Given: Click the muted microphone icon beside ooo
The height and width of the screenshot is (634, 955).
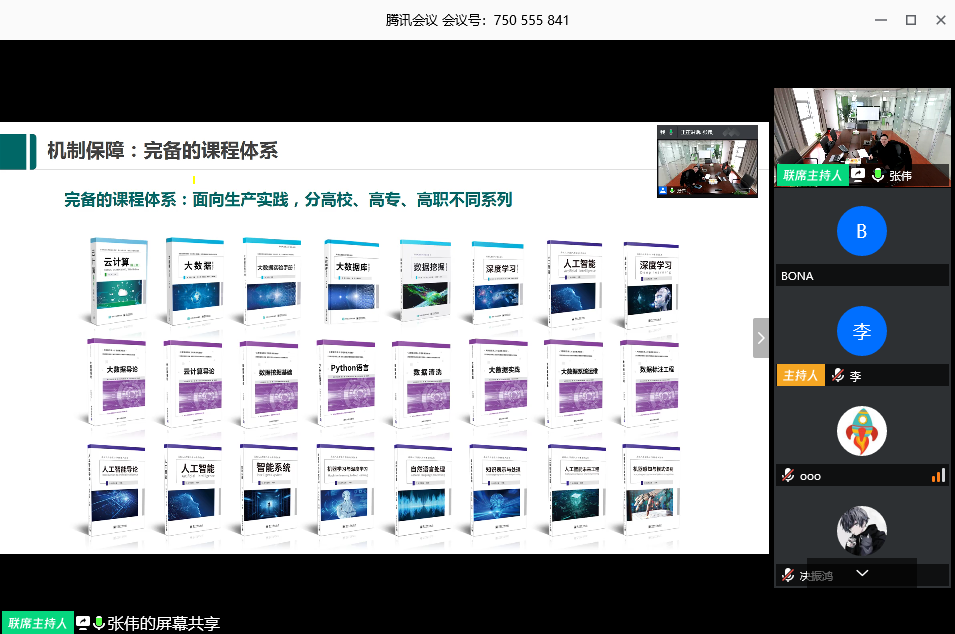Looking at the screenshot, I should click(x=788, y=476).
